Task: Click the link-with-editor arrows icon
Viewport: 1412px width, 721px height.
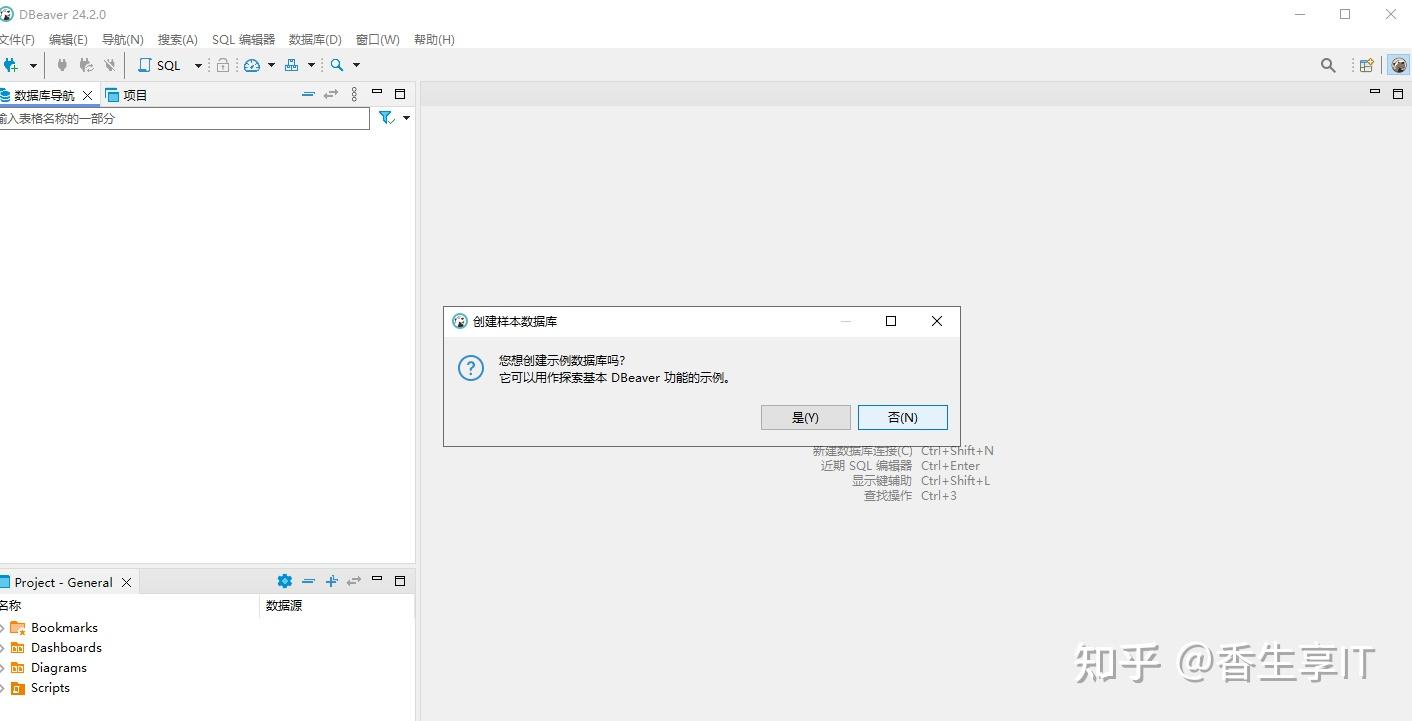Action: (x=331, y=94)
